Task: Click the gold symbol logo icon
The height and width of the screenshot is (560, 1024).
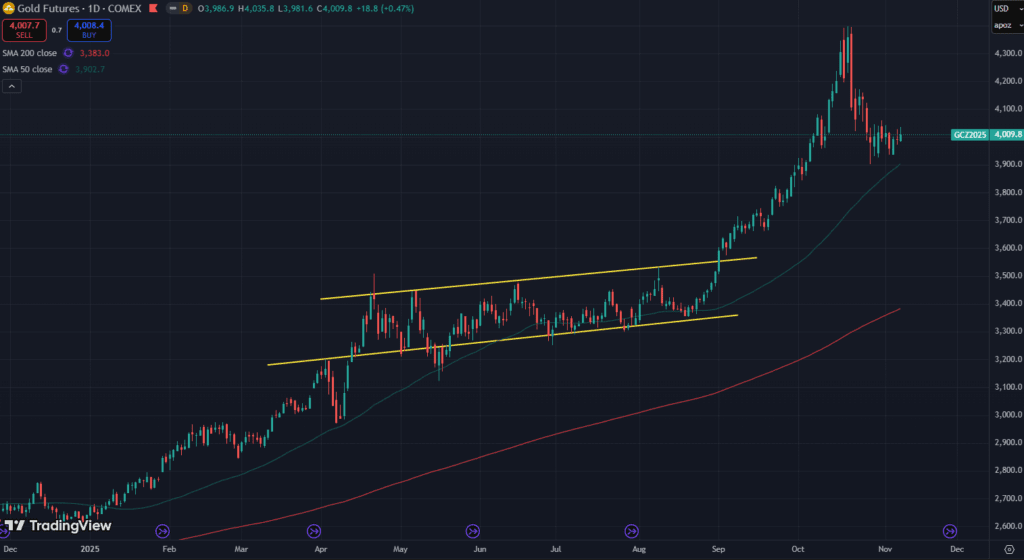Action: coord(9,8)
